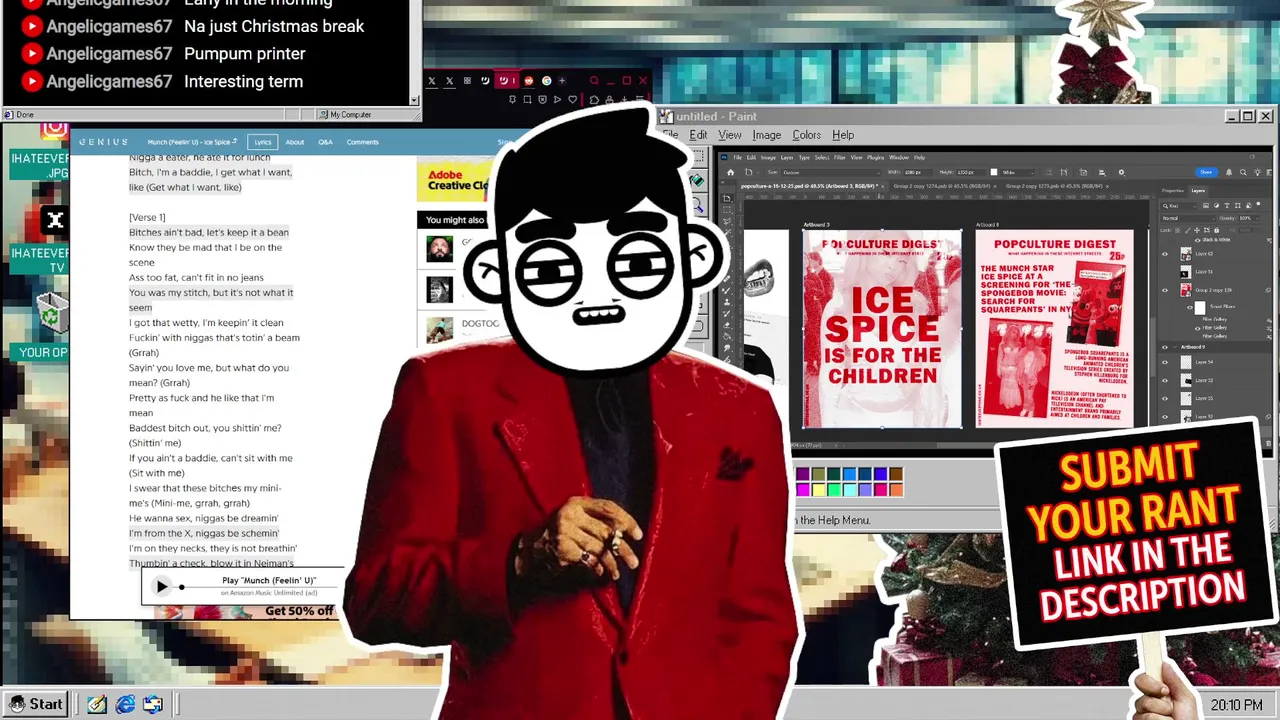Select the Rectangular Marquee tool in Photoshop
This screenshot has width=1280, height=720.
pos(726,210)
